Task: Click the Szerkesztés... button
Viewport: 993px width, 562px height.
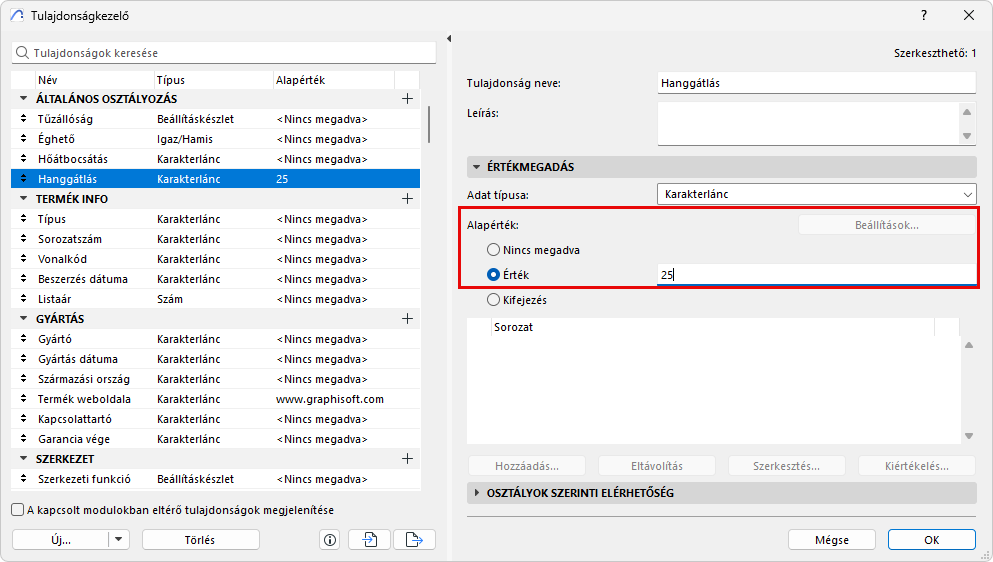Action: tap(787, 466)
